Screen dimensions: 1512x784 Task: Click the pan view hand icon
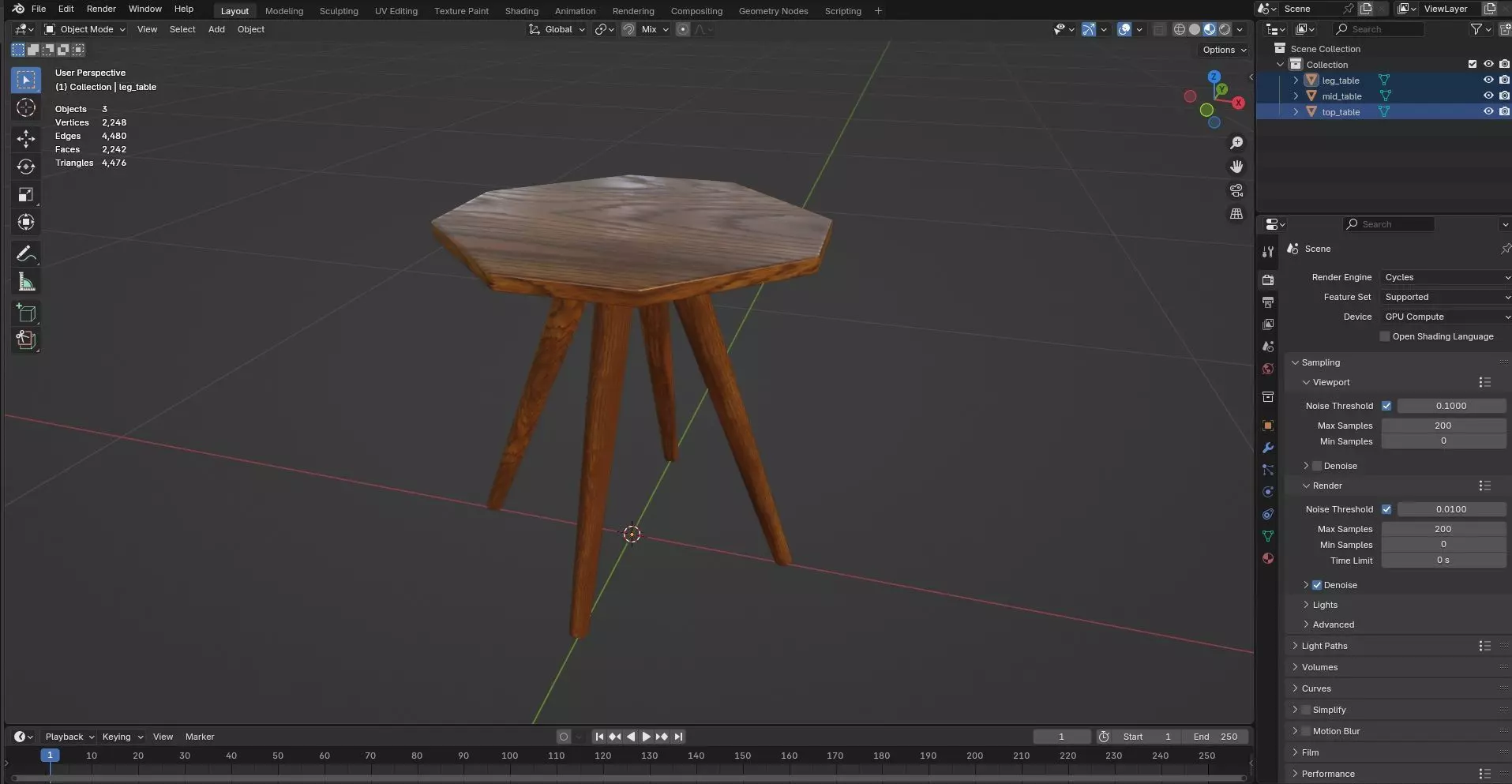coord(1236,167)
